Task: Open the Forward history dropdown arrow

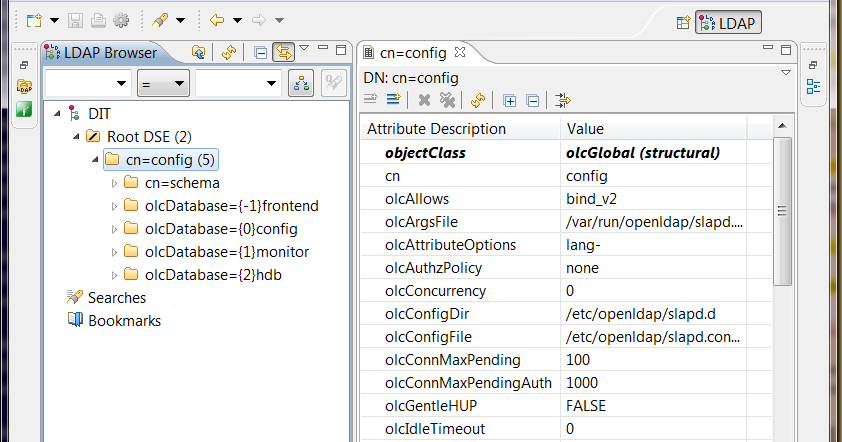Action: (279, 21)
